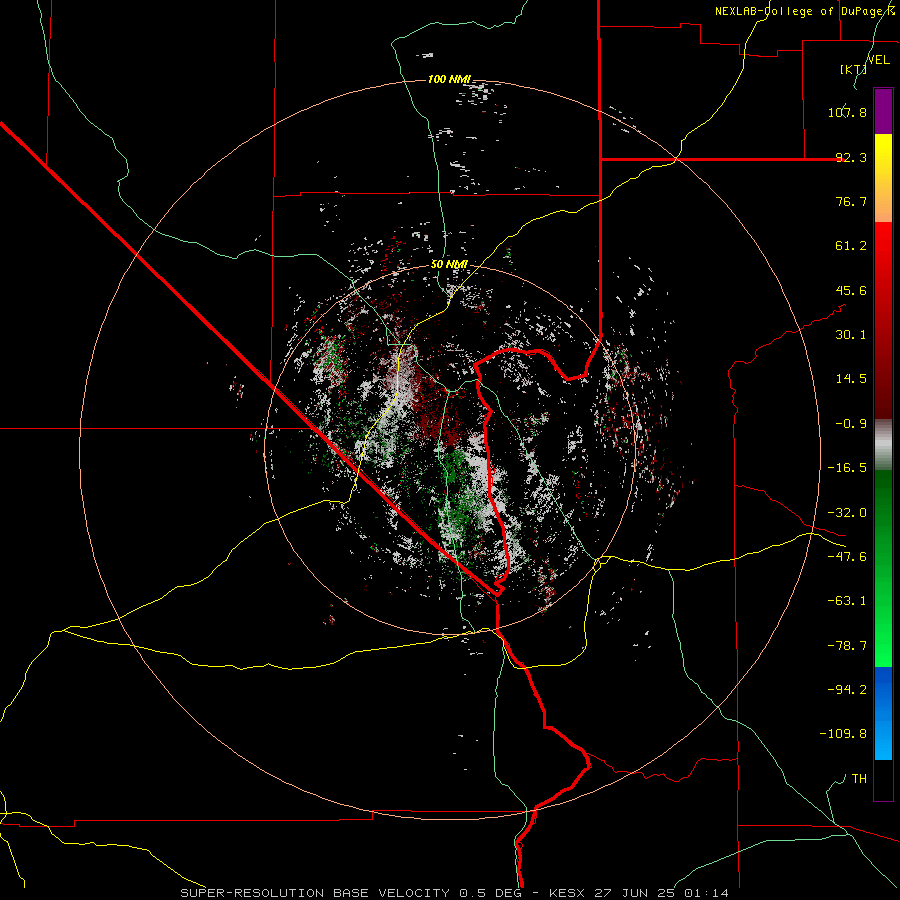
Task: Click the -94.2 legend value
Action: 847,690
